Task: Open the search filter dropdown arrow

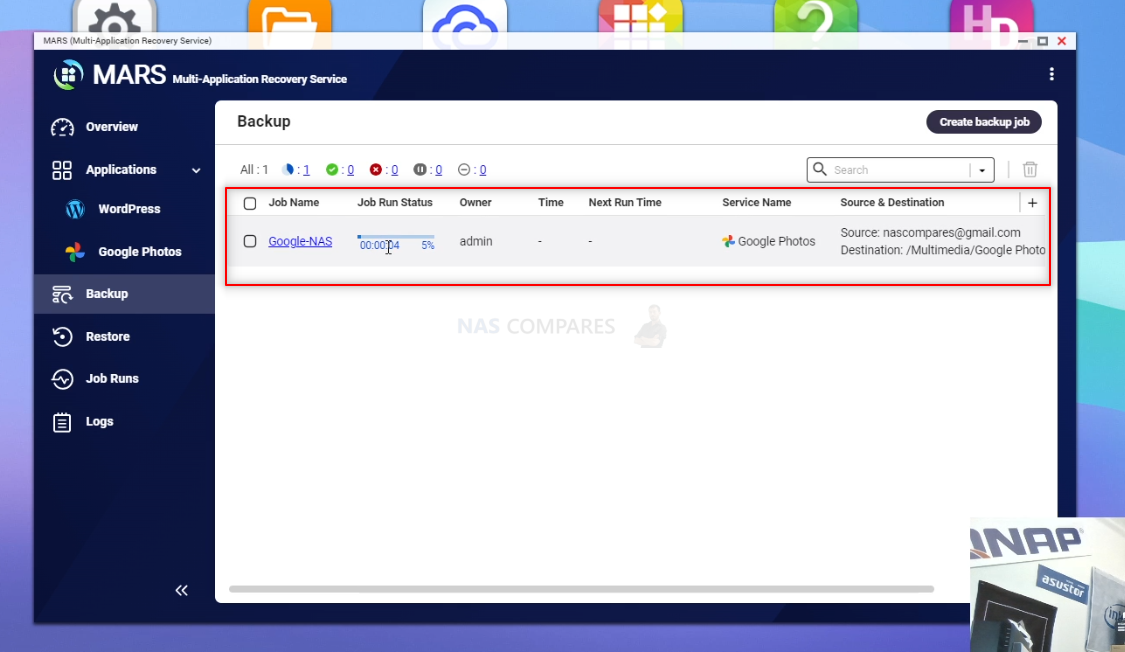Action: coord(982,171)
